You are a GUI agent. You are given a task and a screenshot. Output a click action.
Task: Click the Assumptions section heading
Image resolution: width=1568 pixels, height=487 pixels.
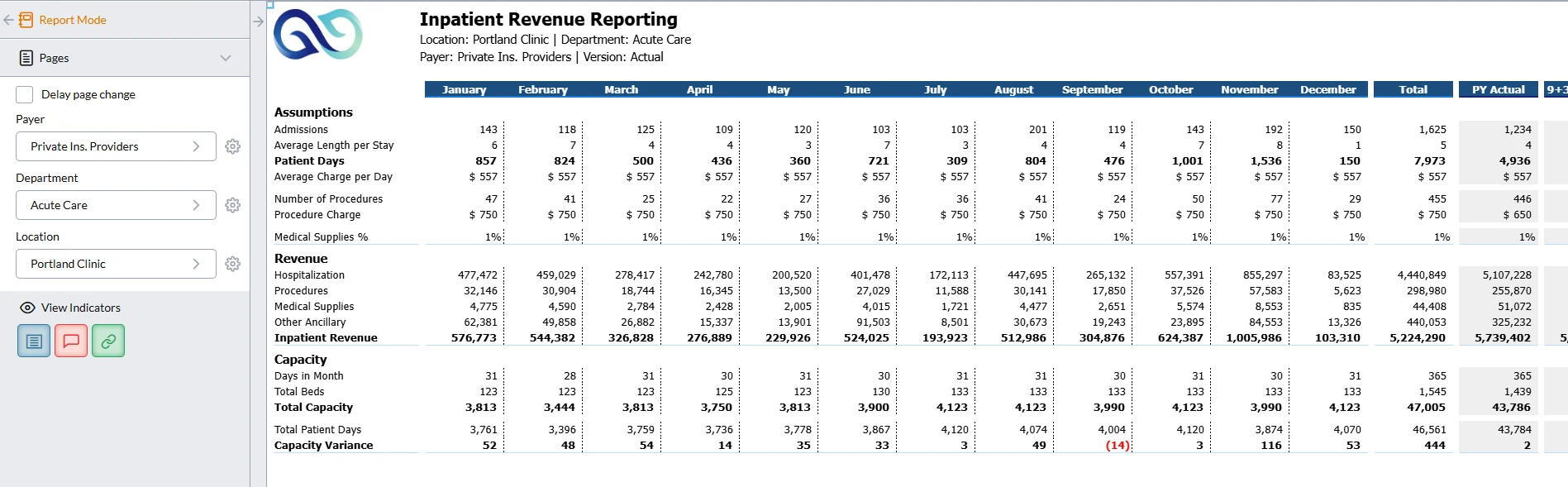[x=313, y=112]
